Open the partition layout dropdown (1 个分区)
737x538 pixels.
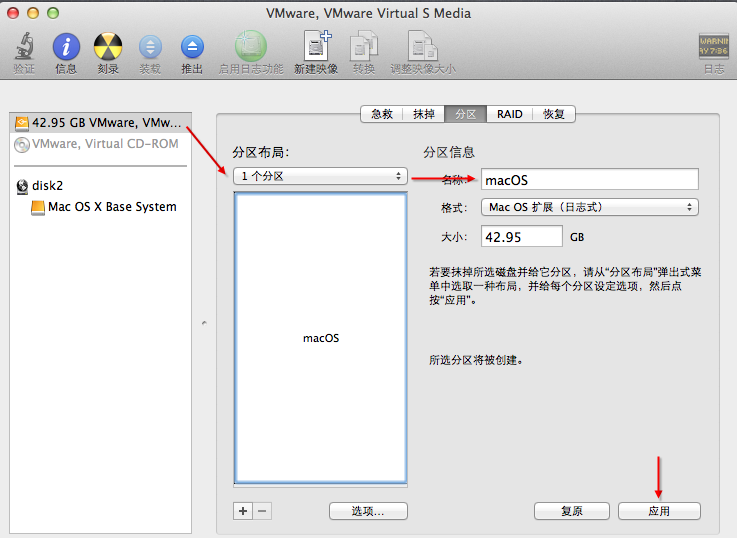(320, 176)
